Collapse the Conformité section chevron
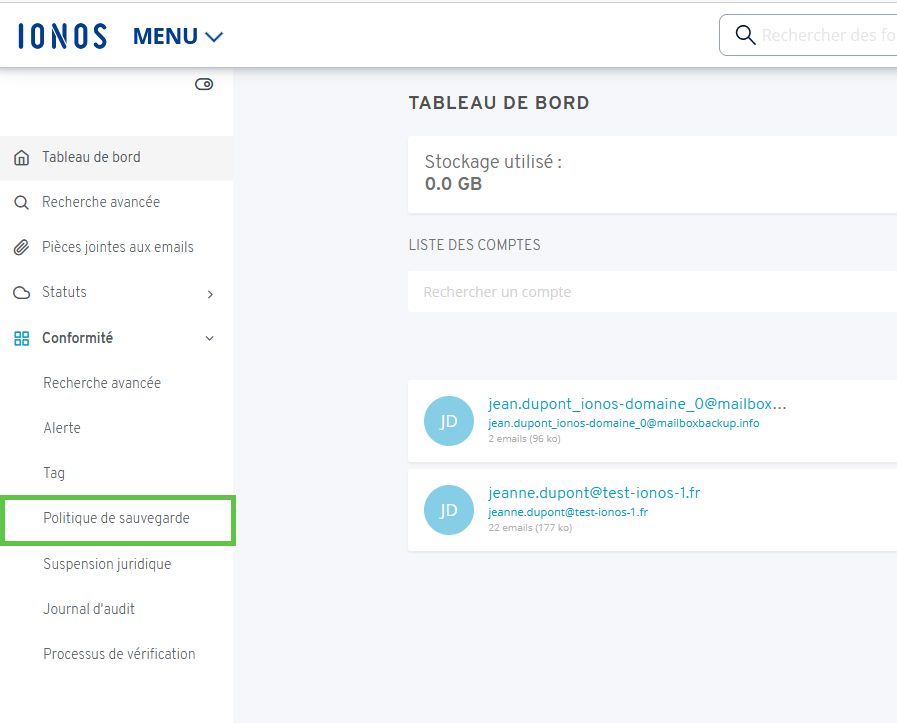This screenshot has width=897, height=723. tap(210, 338)
